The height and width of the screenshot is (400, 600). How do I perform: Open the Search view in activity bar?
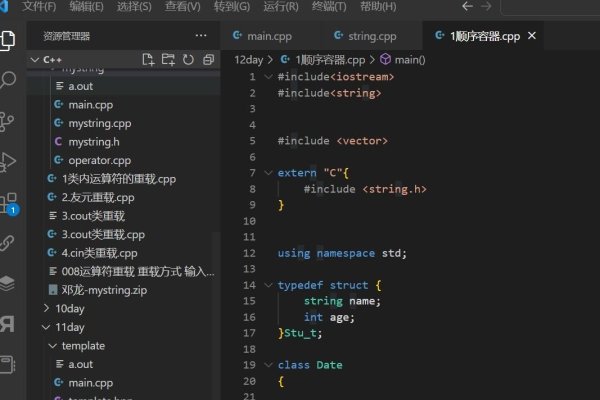10,80
